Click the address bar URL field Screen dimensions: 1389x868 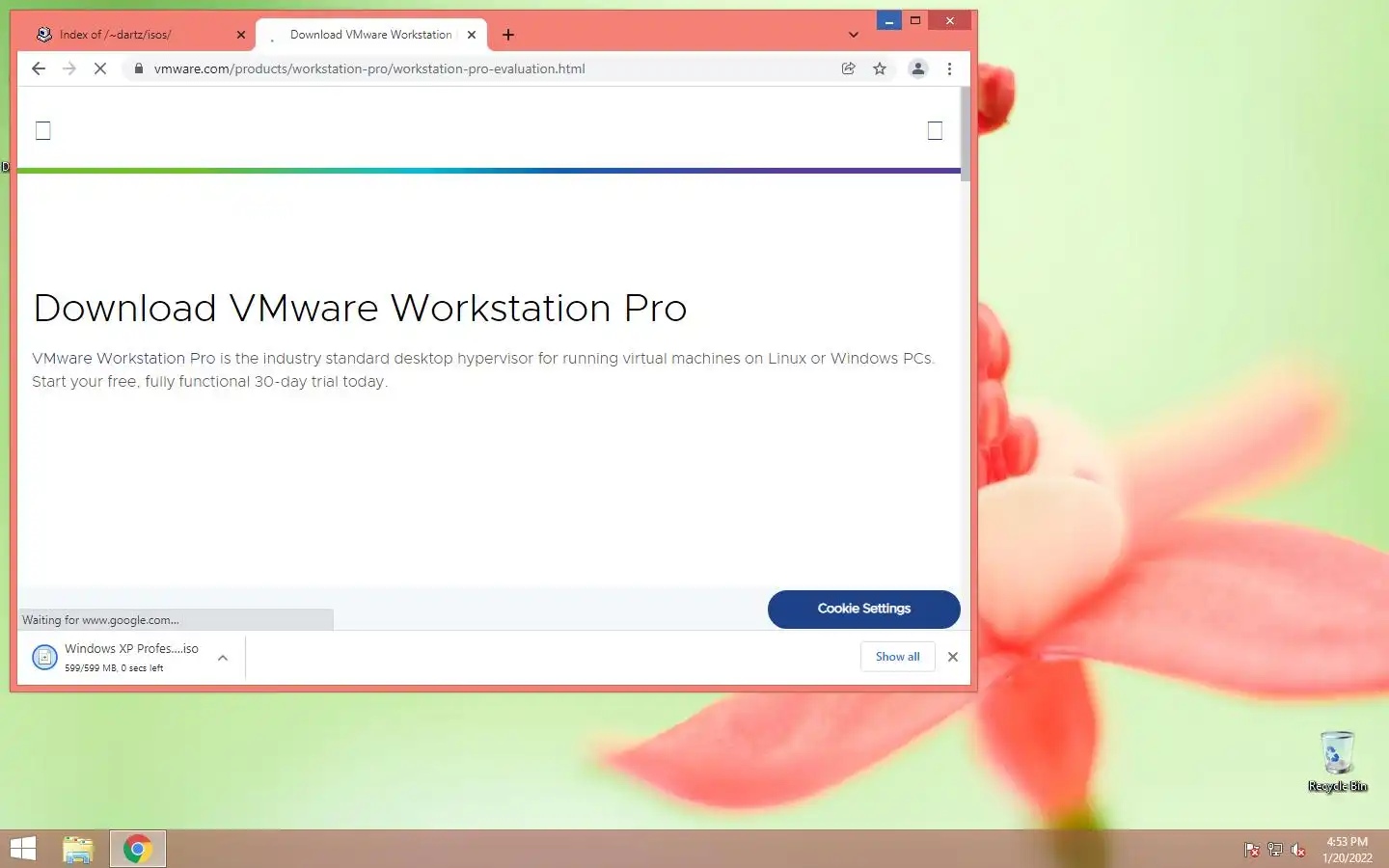pos(482,68)
